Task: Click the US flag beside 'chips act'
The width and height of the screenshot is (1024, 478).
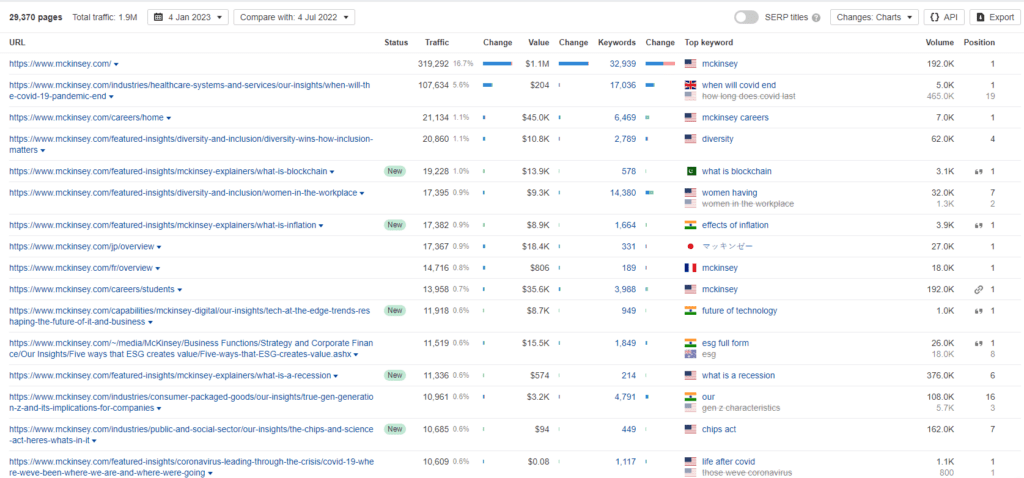Action: (690, 429)
